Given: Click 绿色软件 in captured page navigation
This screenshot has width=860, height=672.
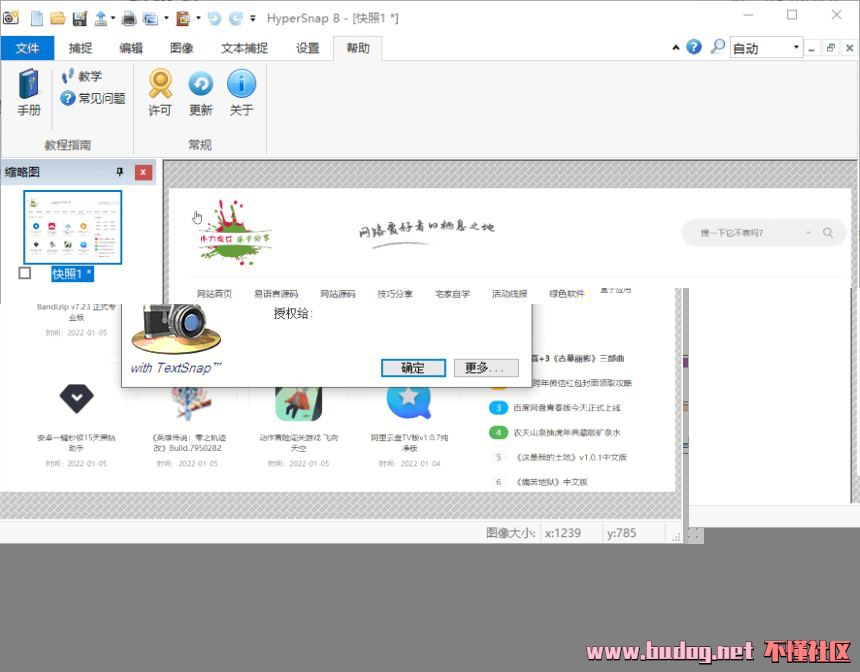Looking at the screenshot, I should 567,294.
